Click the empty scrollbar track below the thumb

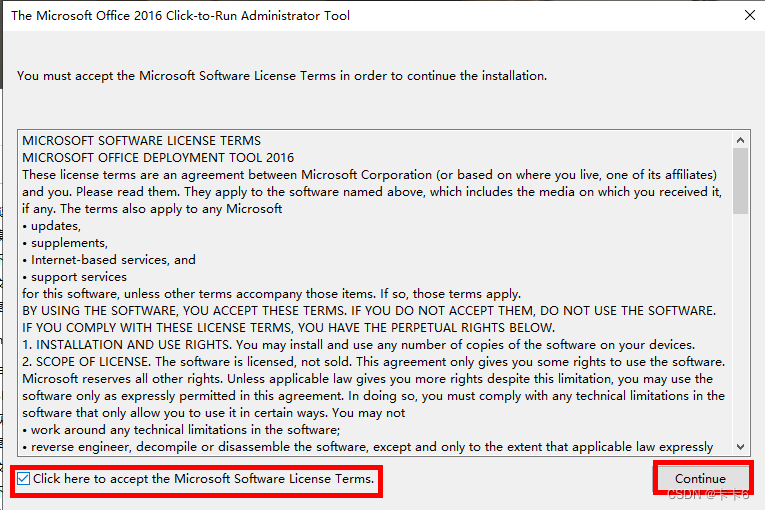[741, 330]
